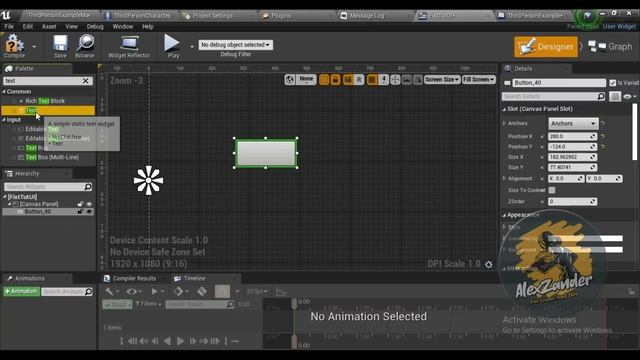Open the timeline Filters button
This screenshot has height=360, width=640.
click(x=148, y=304)
